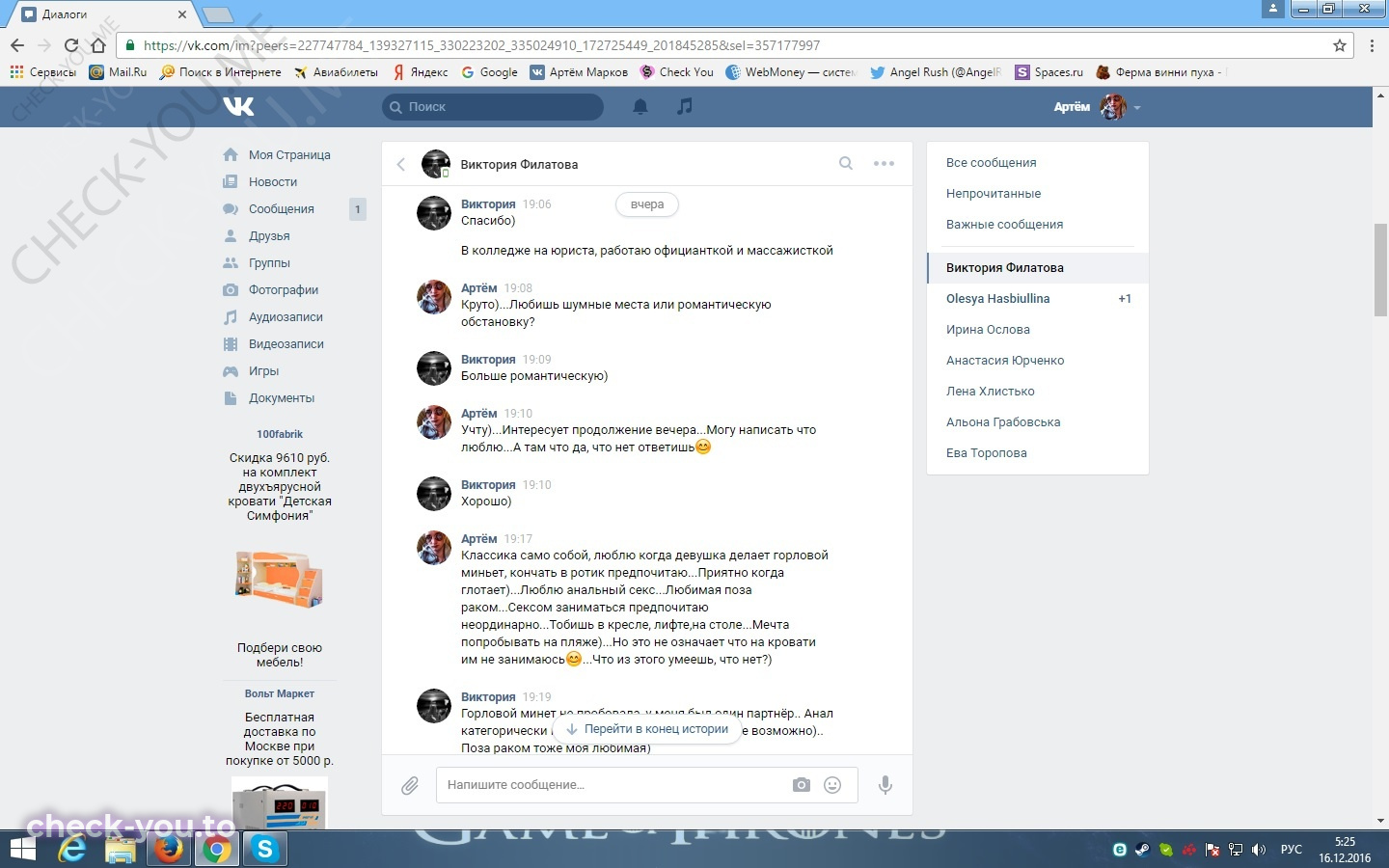Open the Mail.Ru bookmark
This screenshot has width=1389, height=868.
(x=118, y=71)
